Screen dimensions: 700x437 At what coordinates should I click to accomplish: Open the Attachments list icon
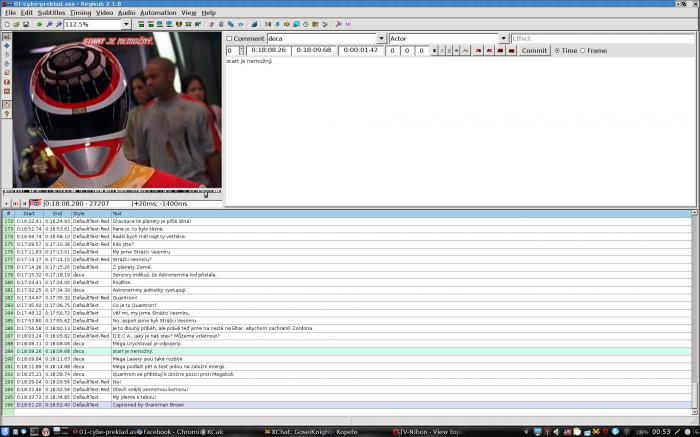230,24
